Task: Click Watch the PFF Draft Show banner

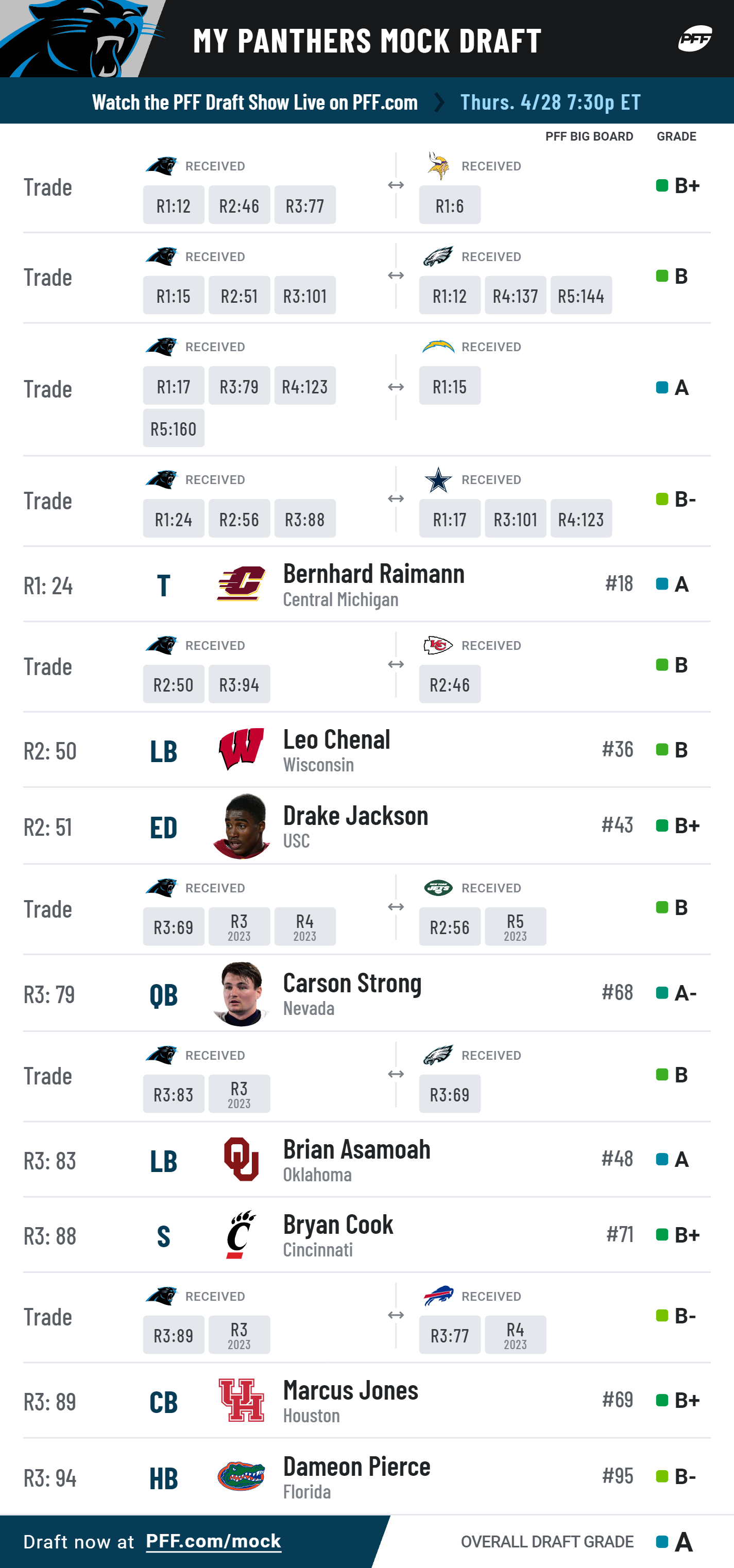Action: point(255,101)
